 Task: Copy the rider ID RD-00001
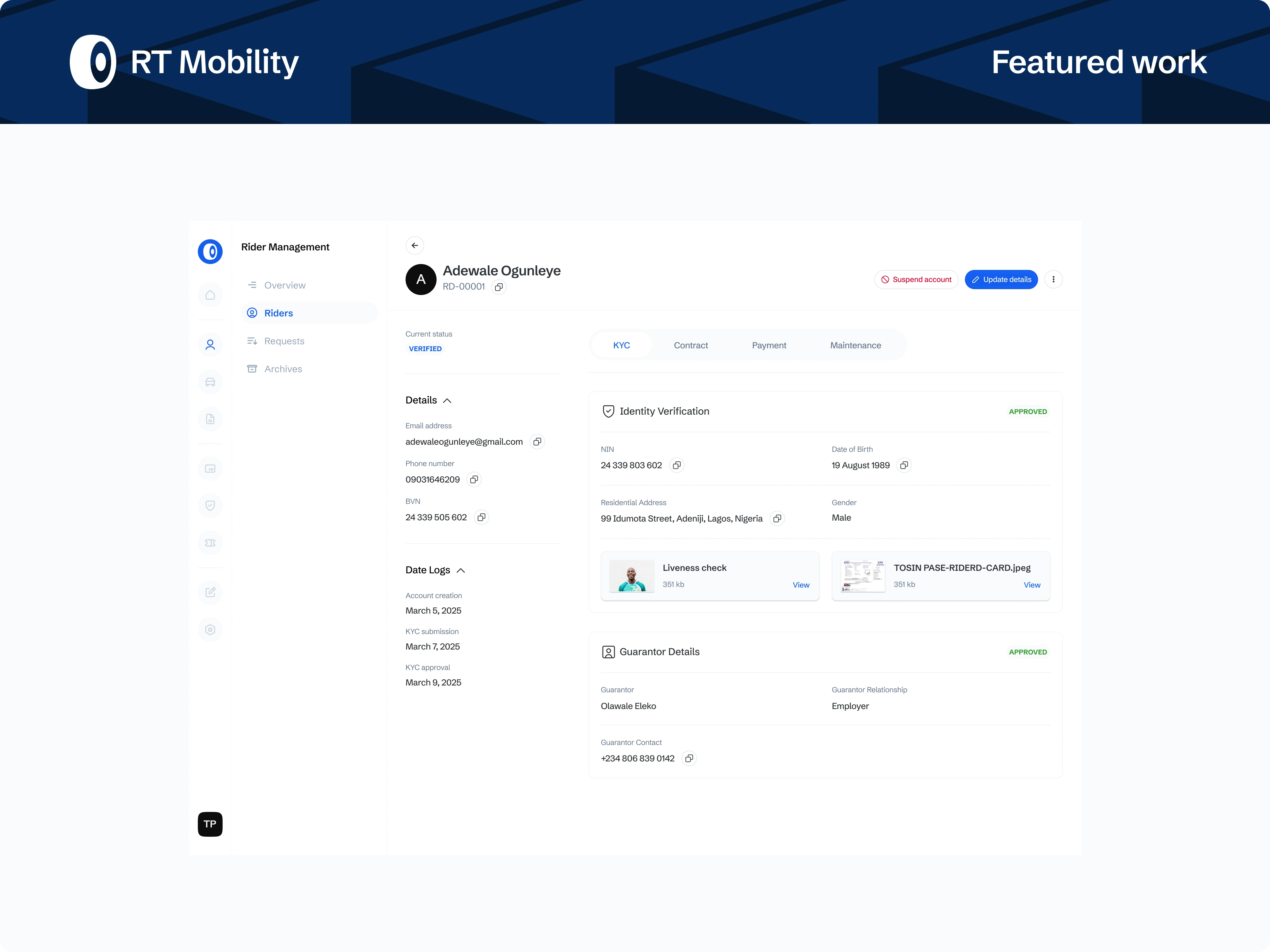click(x=499, y=287)
